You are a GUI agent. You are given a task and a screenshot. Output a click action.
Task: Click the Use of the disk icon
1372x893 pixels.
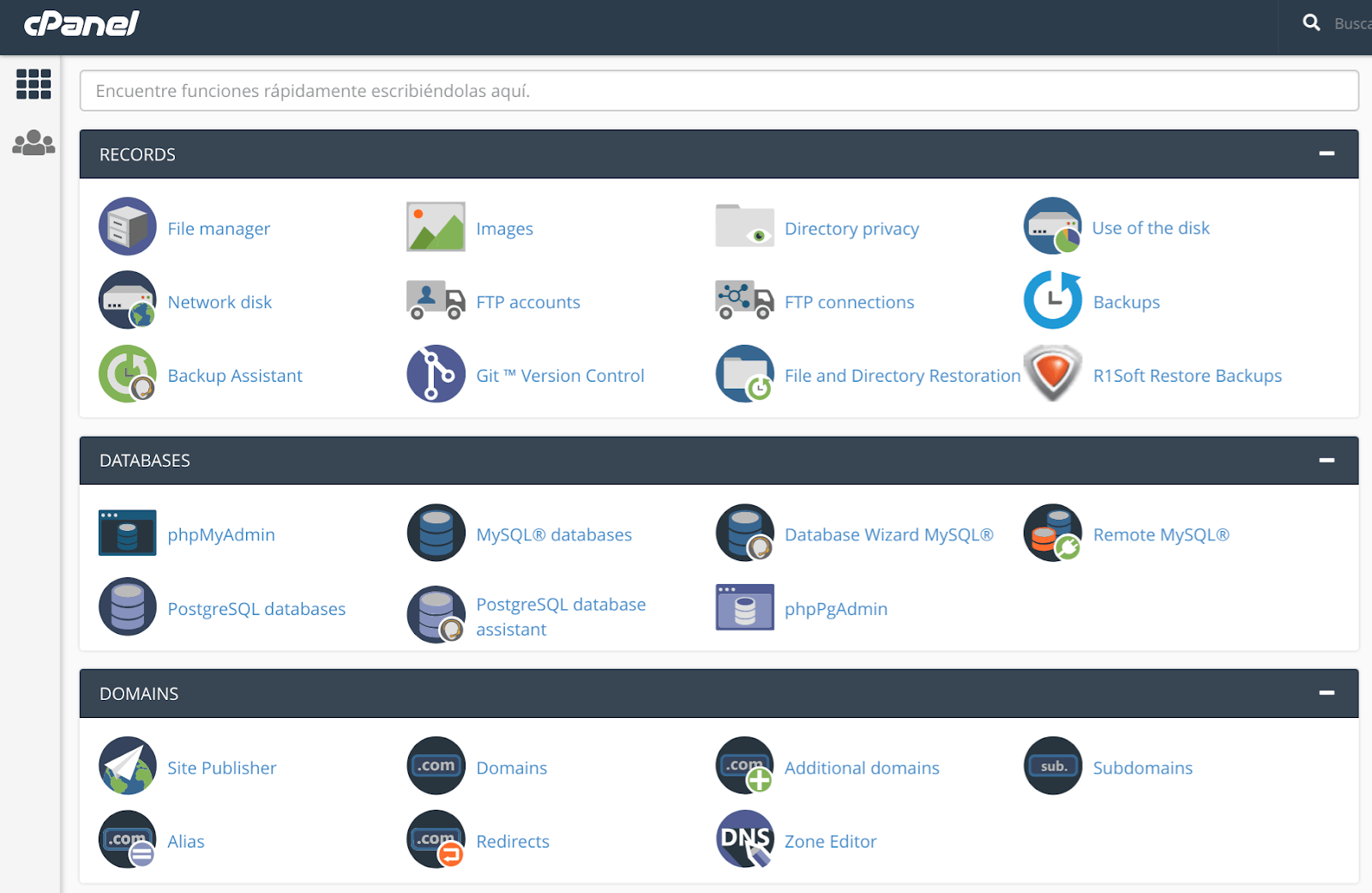(1053, 226)
